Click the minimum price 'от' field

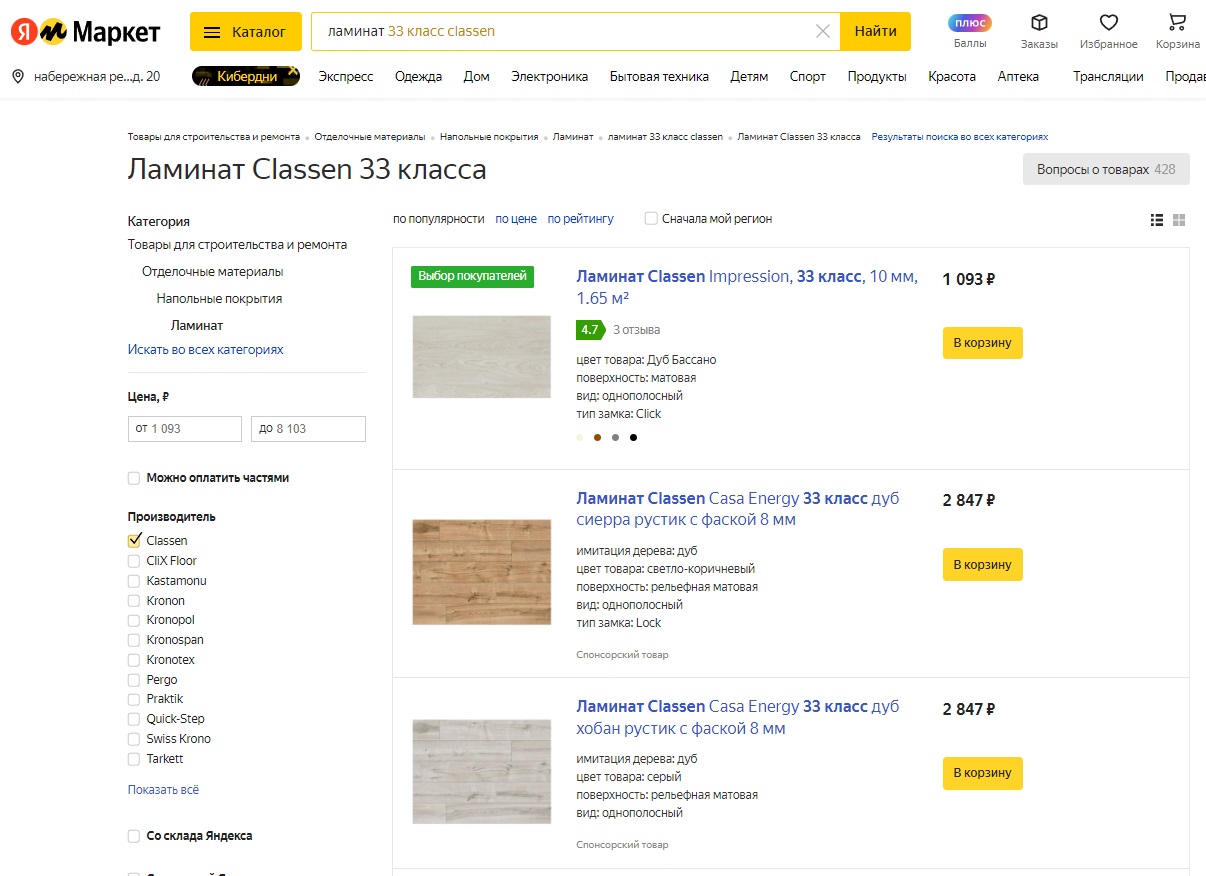pyautogui.click(x=185, y=429)
